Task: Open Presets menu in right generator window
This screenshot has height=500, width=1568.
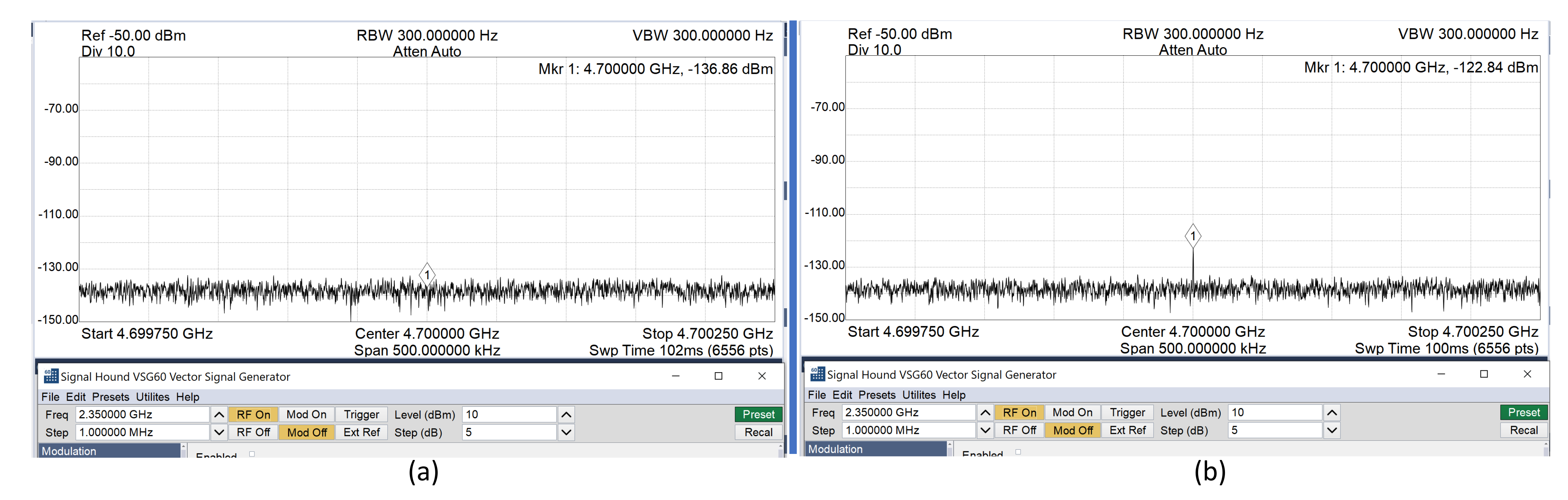Action: [x=877, y=395]
